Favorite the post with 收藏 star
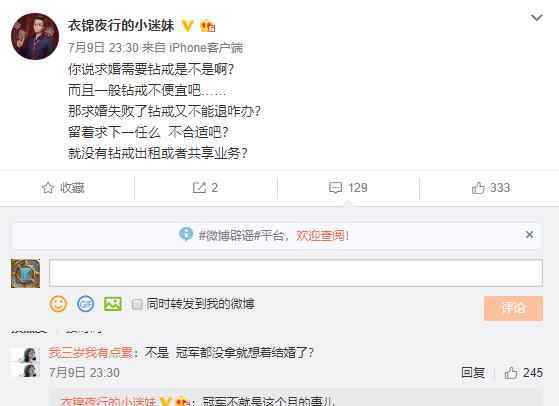Image resolution: width=559 pixels, height=406 pixels. point(63,188)
